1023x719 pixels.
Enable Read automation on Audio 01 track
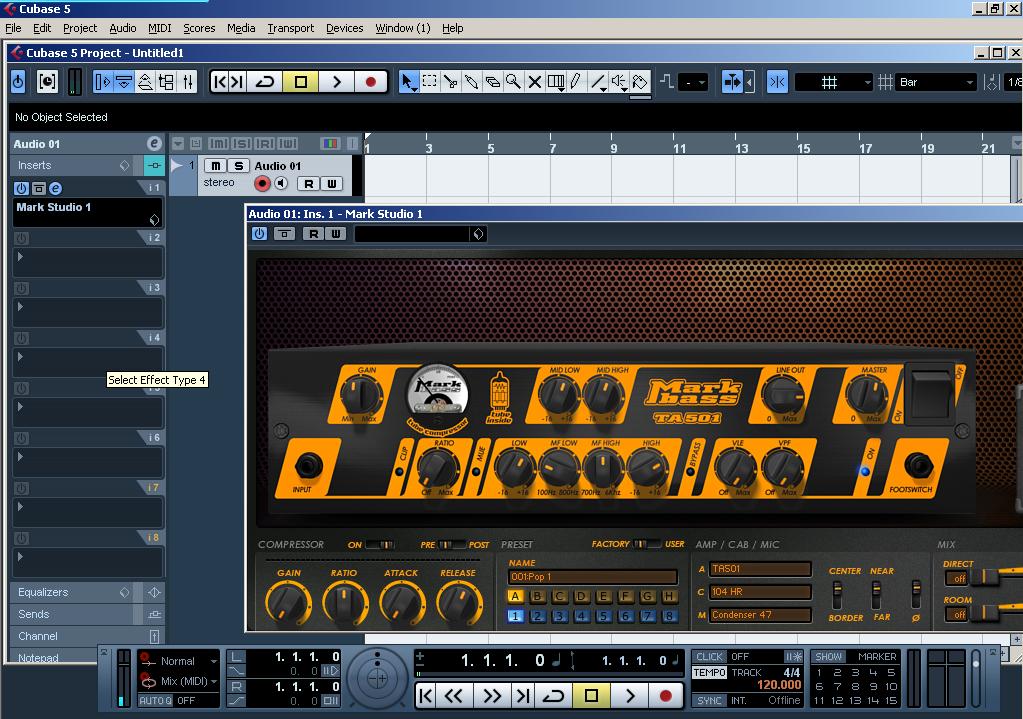click(309, 183)
